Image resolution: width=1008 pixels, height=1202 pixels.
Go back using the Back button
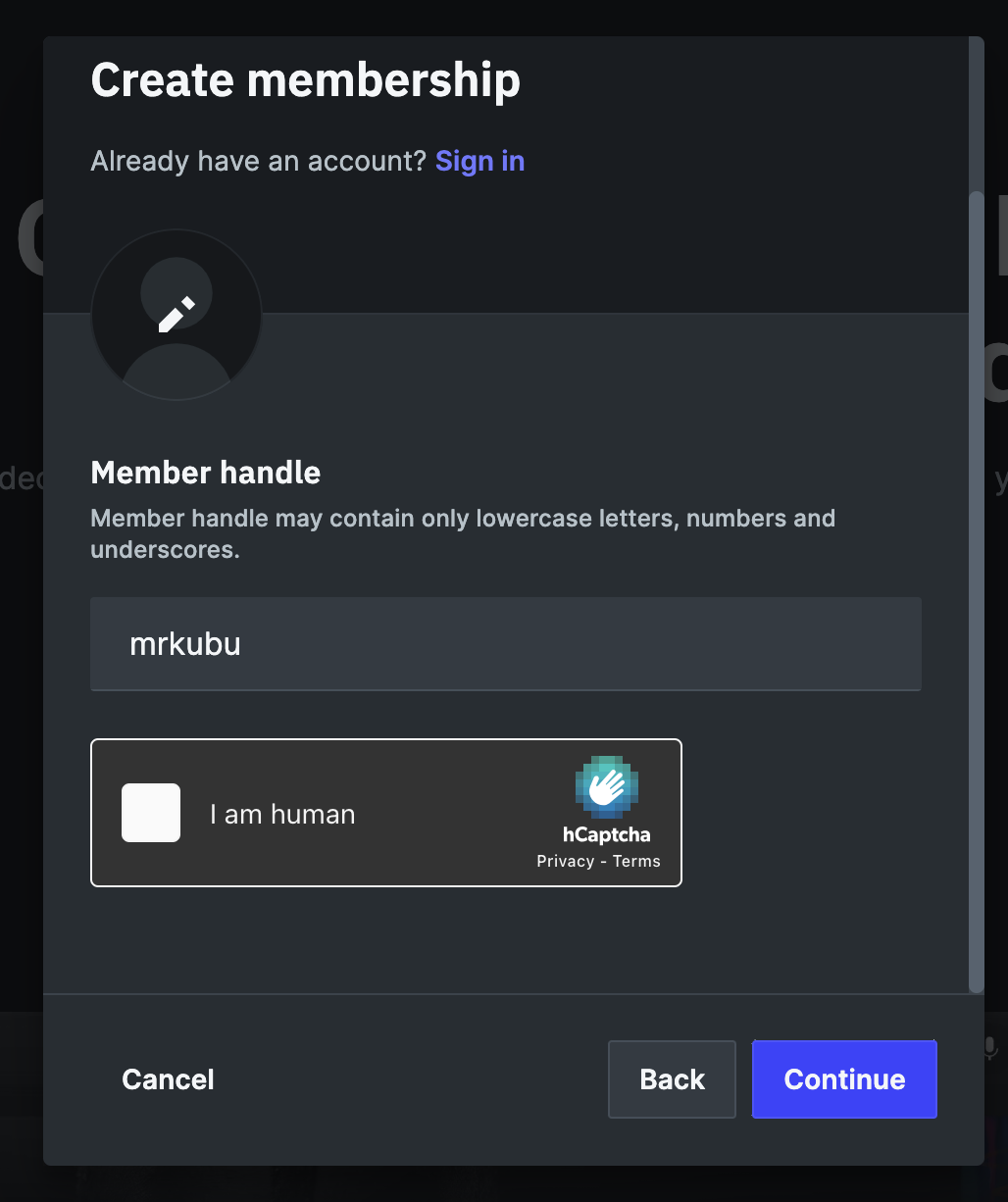tap(672, 1078)
